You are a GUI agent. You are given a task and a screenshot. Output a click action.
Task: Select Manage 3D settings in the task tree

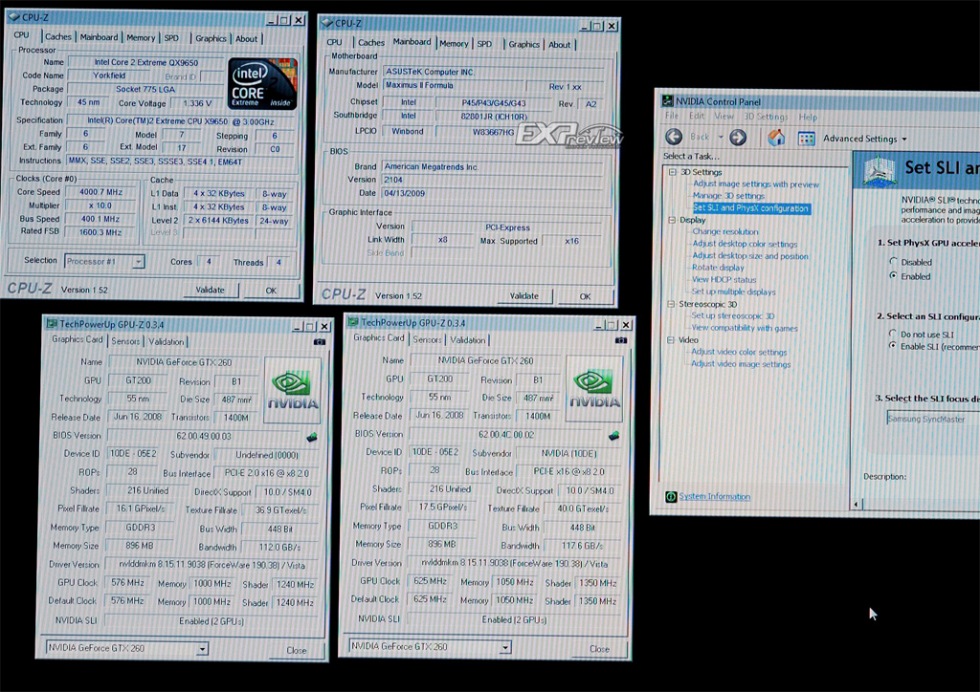tap(728, 196)
